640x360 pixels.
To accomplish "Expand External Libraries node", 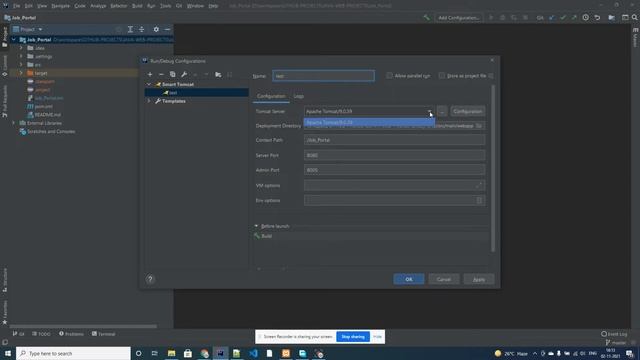I will (x=14, y=123).
